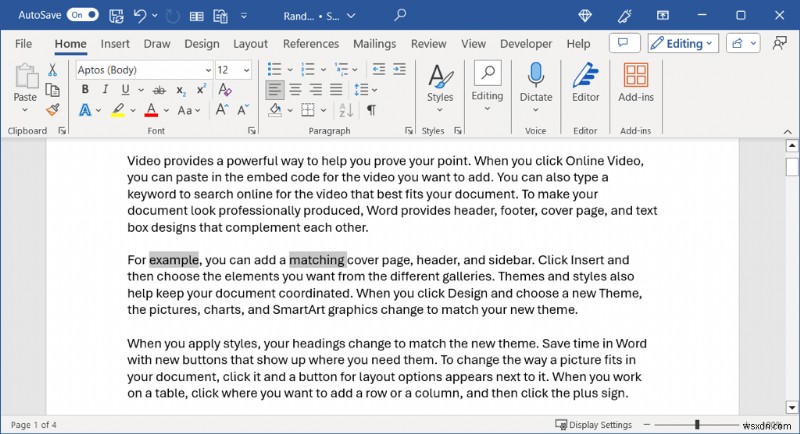Image resolution: width=800 pixels, height=434 pixels.
Task: Open line spacing options
Action: 361,90
